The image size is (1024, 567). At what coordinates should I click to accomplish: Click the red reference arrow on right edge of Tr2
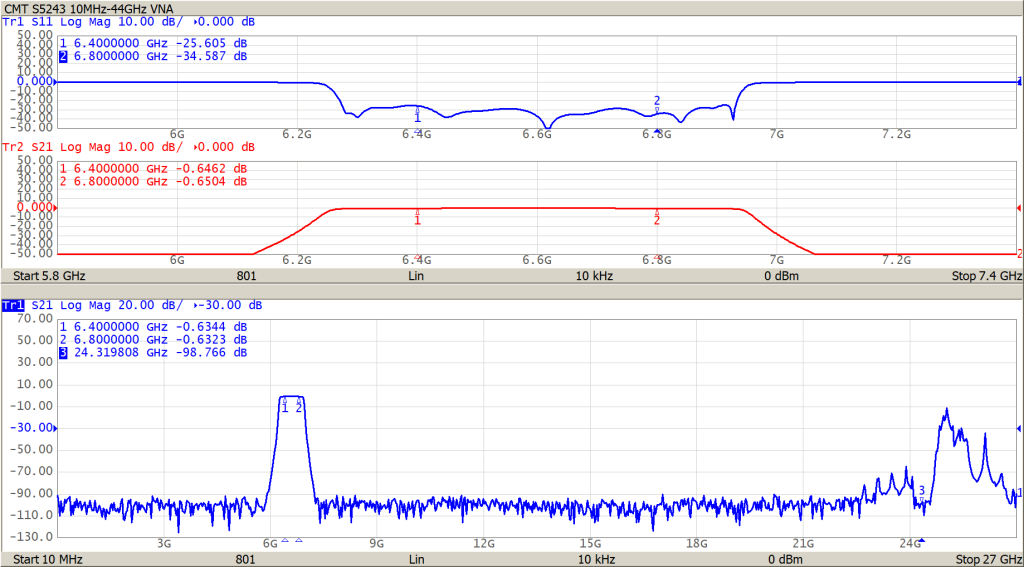pyautogui.click(x=1018, y=208)
